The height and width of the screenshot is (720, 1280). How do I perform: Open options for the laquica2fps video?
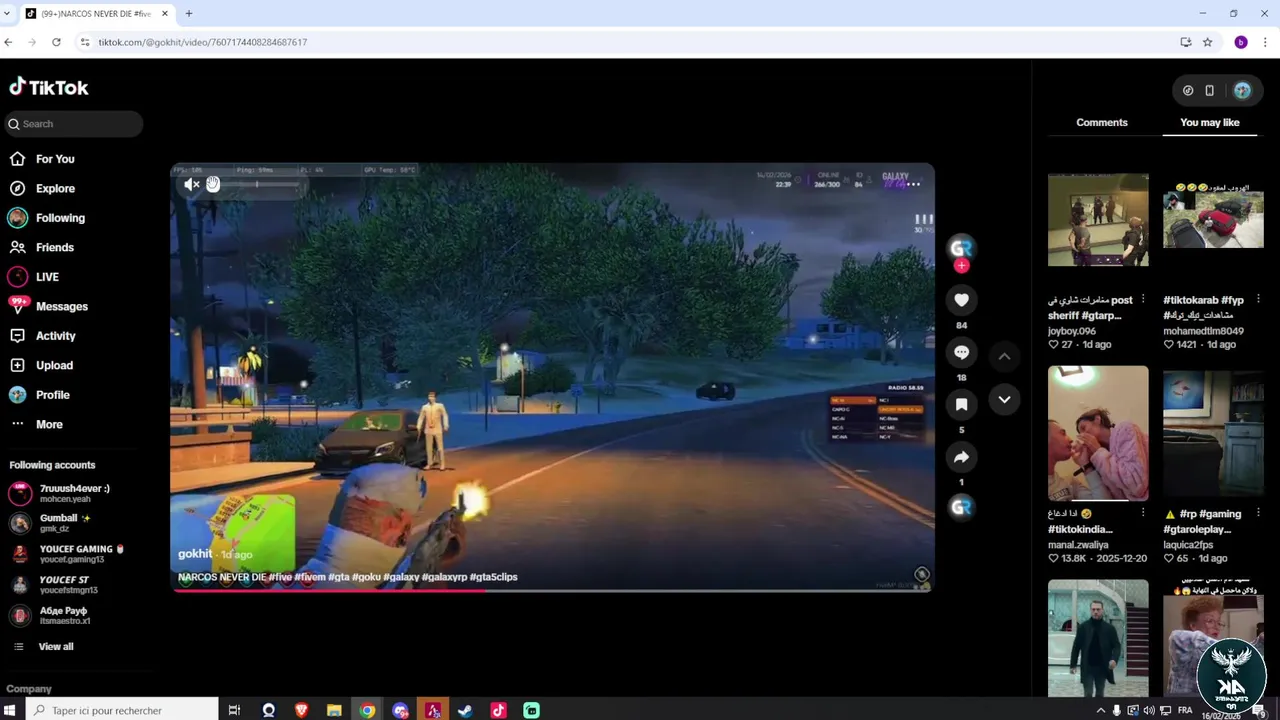point(1257,513)
